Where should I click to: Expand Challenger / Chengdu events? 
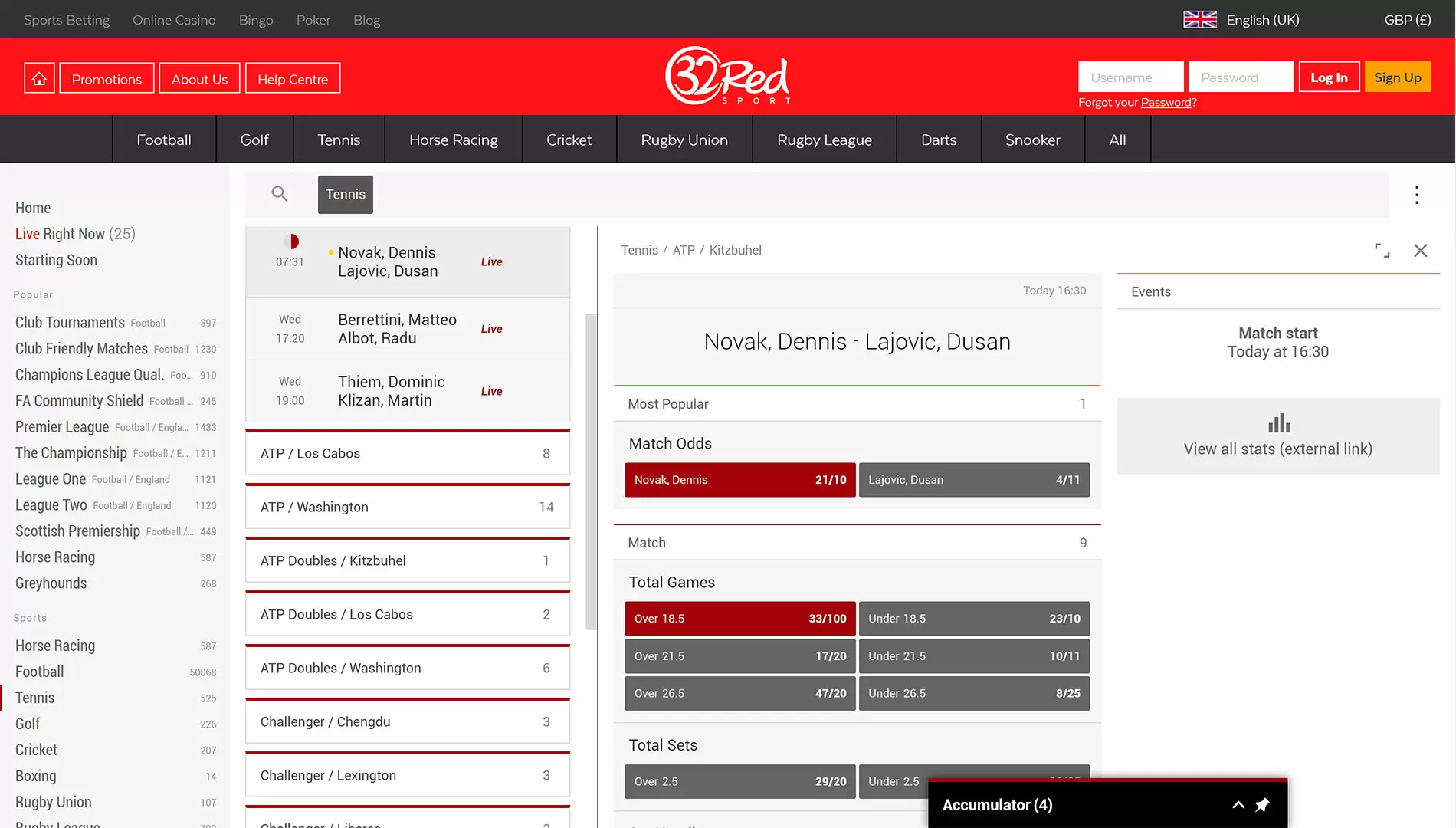[x=408, y=721]
